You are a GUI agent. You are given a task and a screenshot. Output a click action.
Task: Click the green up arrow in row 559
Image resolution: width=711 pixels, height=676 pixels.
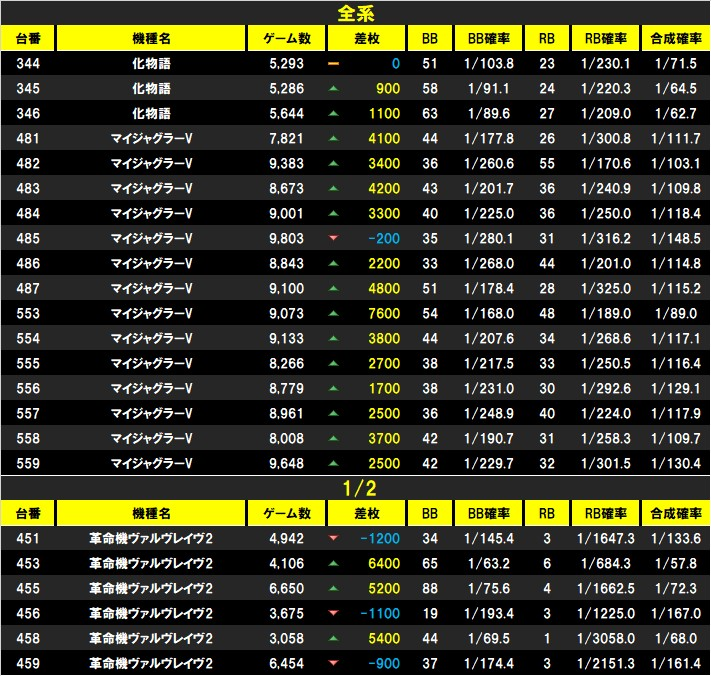pyautogui.click(x=333, y=463)
